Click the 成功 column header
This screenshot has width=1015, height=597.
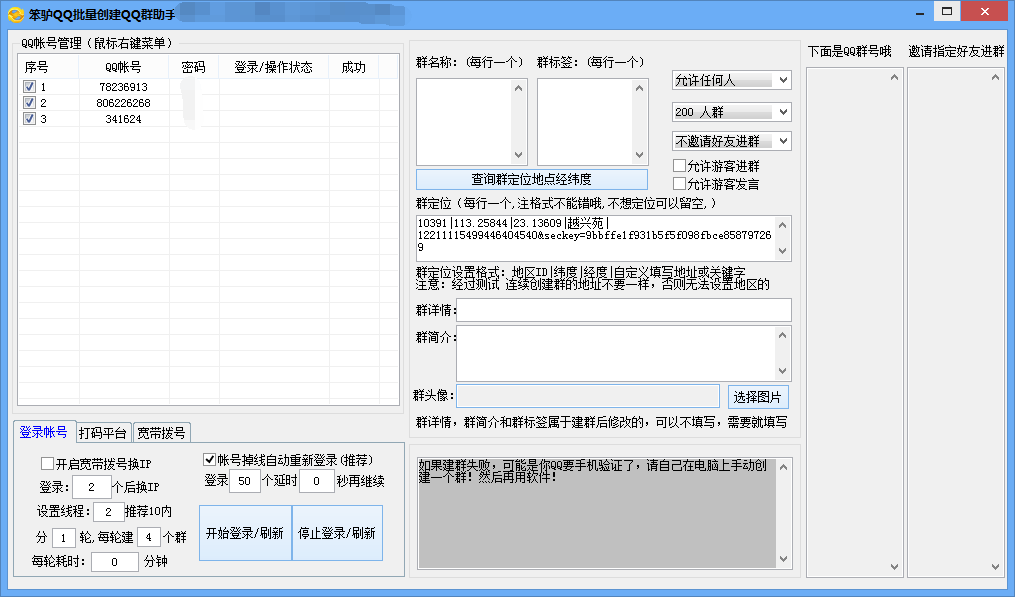pos(353,67)
